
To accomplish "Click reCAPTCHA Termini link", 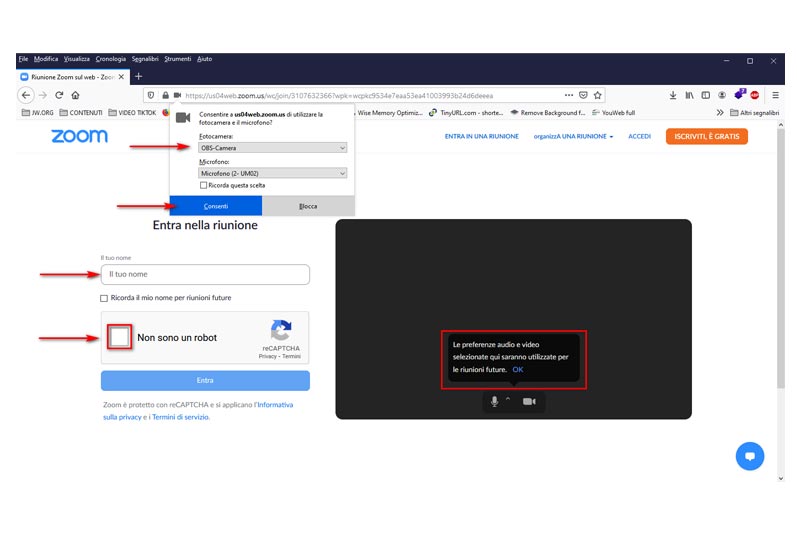I will [291, 357].
